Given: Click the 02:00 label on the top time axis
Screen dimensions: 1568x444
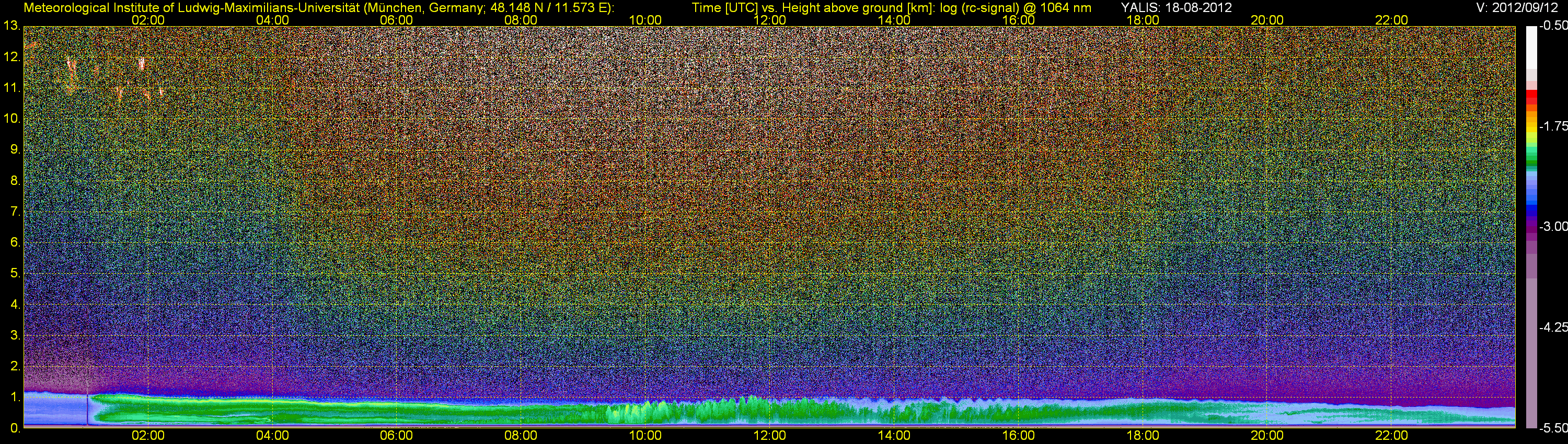Looking at the screenshot, I should tap(148, 20).
